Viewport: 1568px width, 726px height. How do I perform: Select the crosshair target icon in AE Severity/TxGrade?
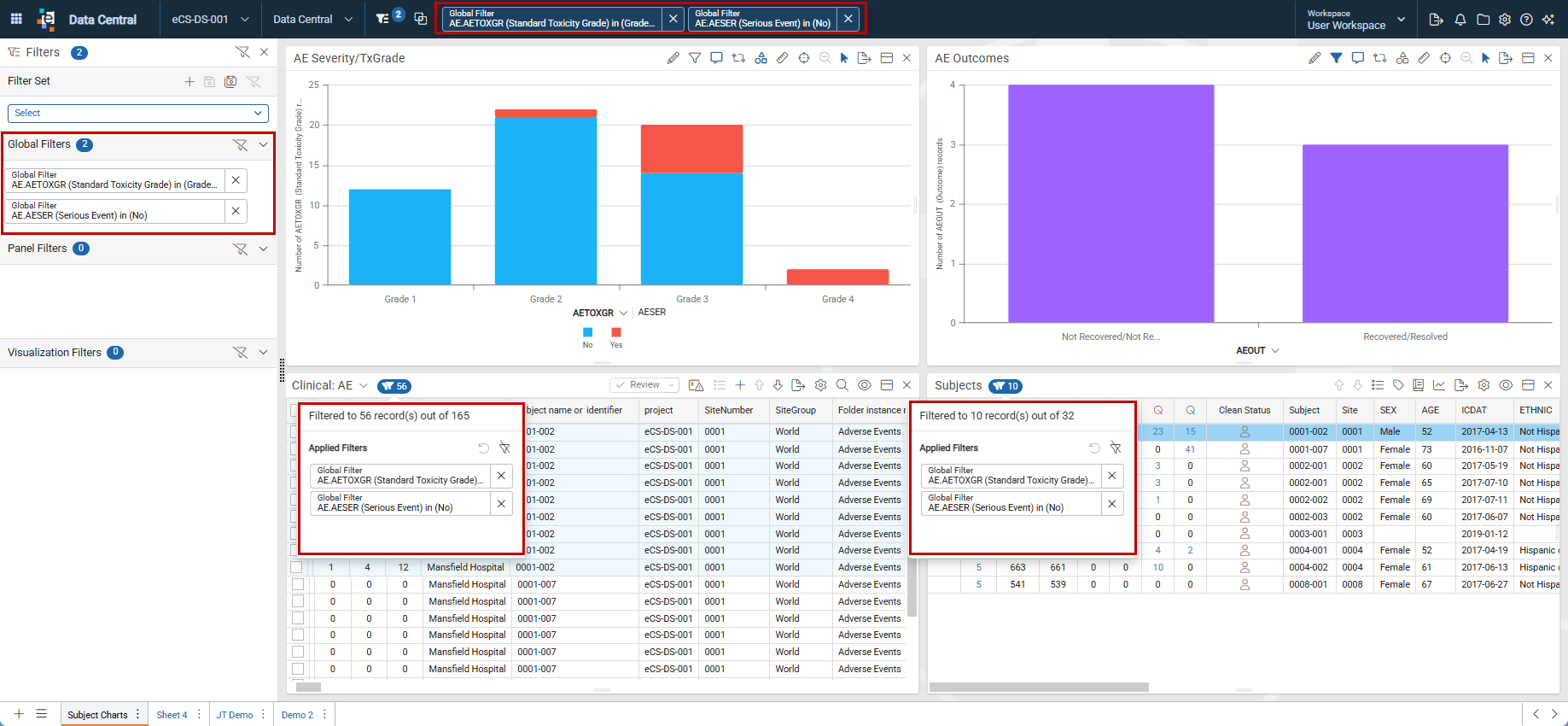tap(803, 58)
